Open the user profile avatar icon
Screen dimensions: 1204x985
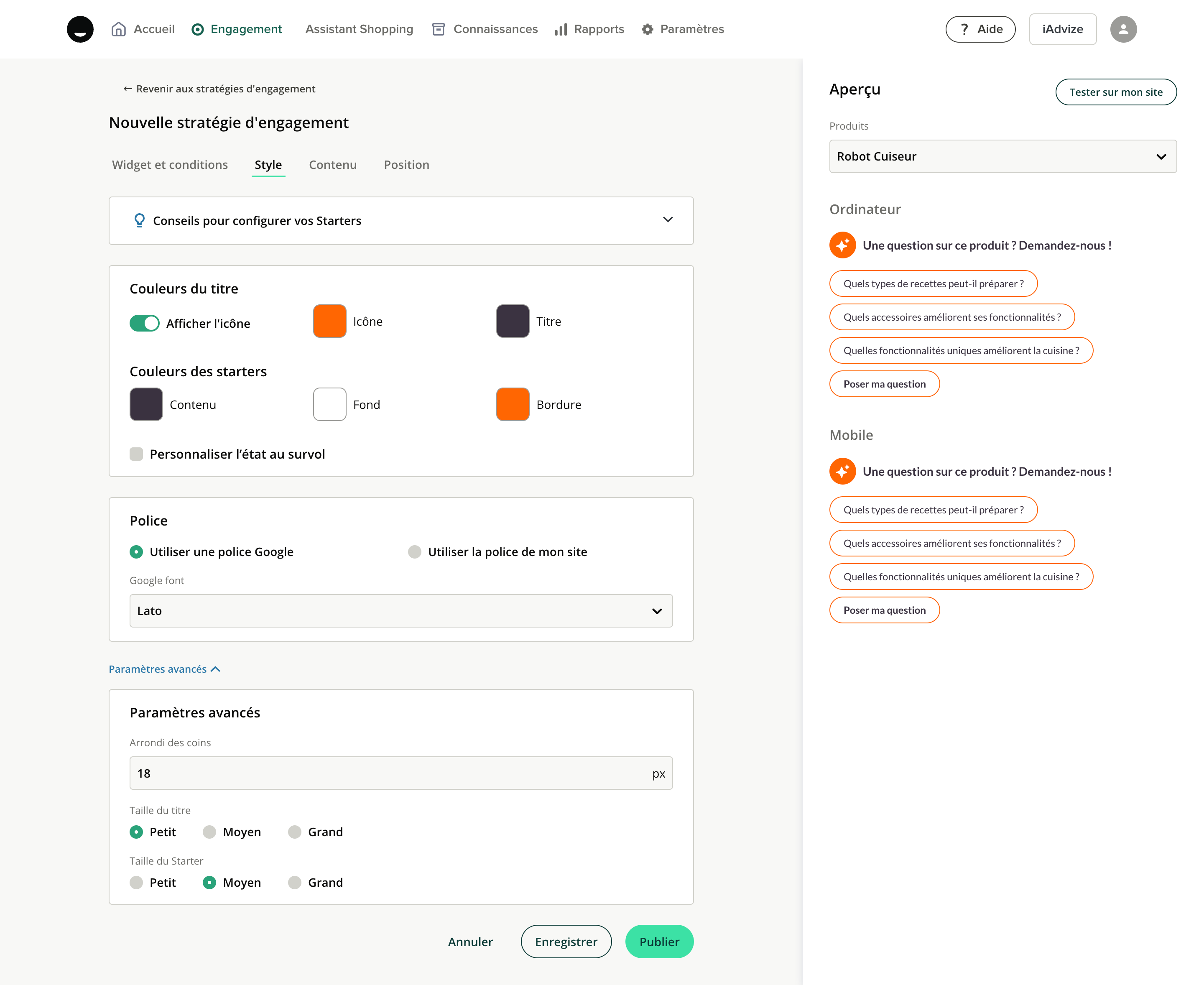tap(1123, 29)
